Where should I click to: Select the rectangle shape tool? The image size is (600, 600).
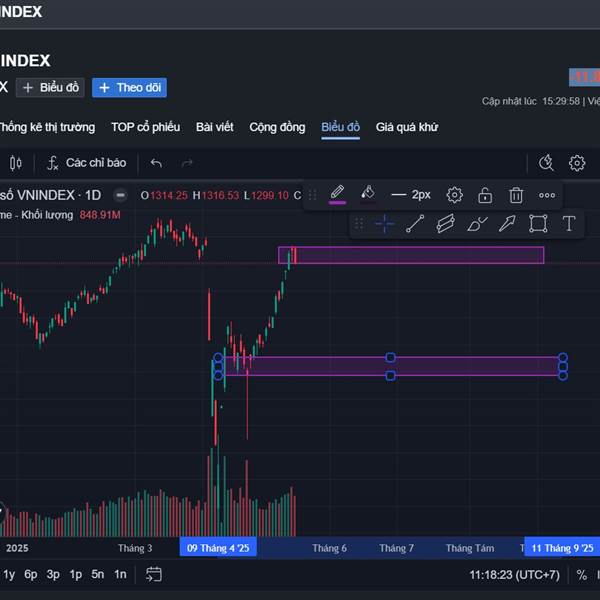[538, 224]
